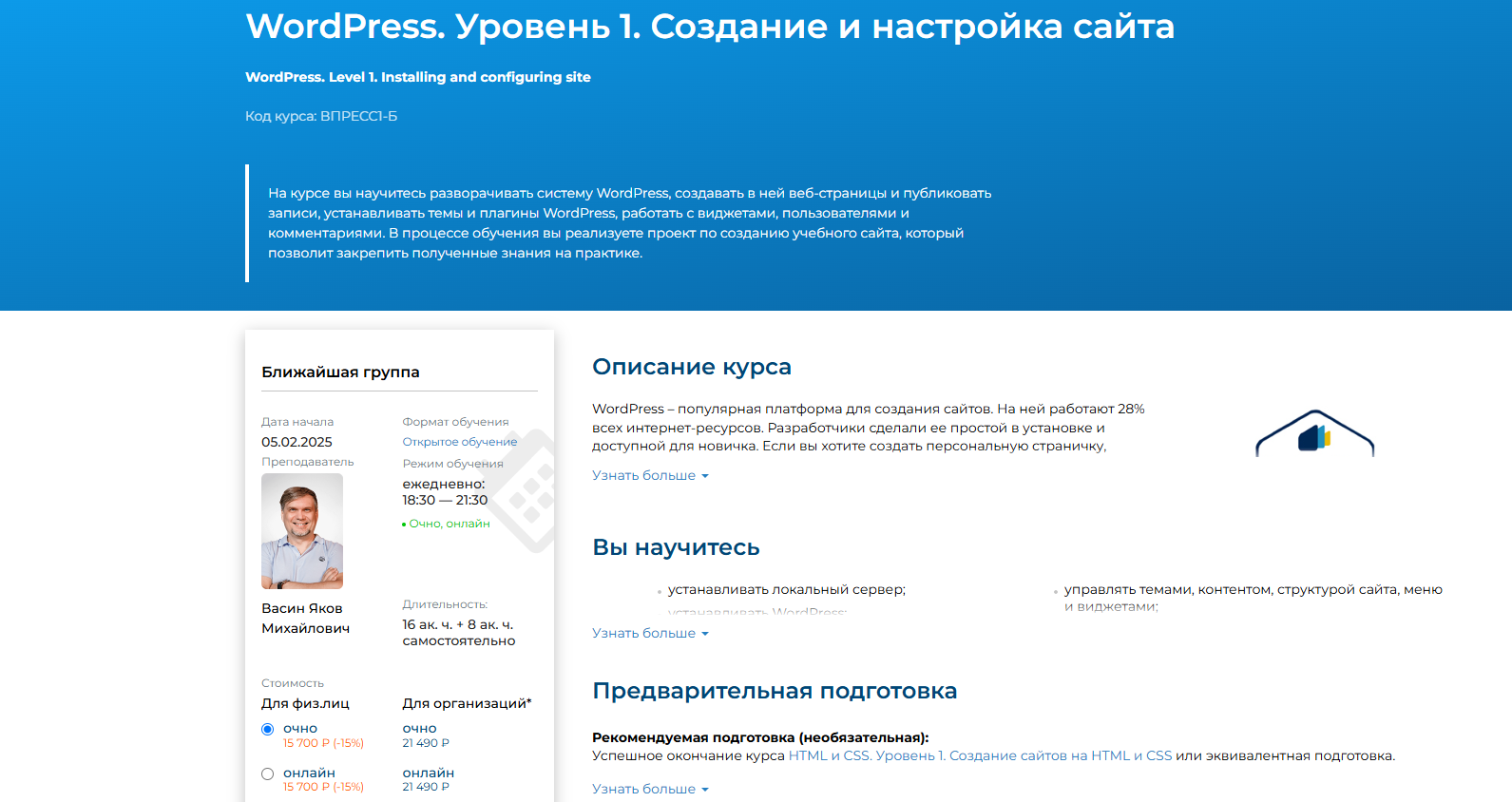1512x802 pixels.
Task: Click the Ближайшая группа heading
Action: (340, 372)
